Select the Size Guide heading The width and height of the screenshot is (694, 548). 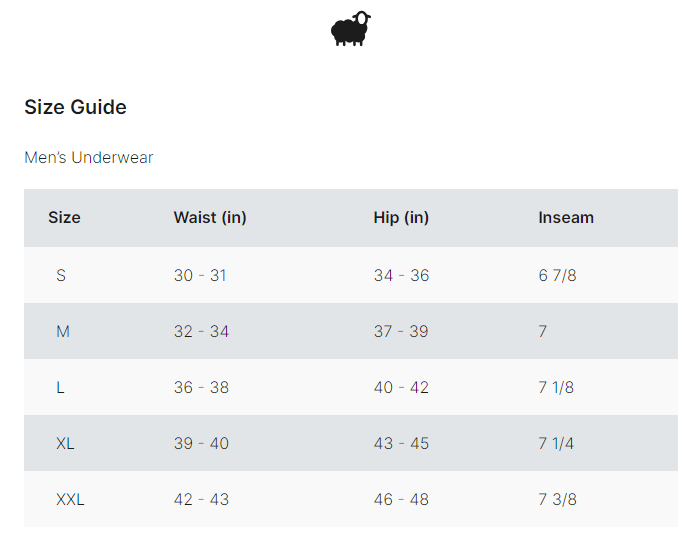click(75, 107)
